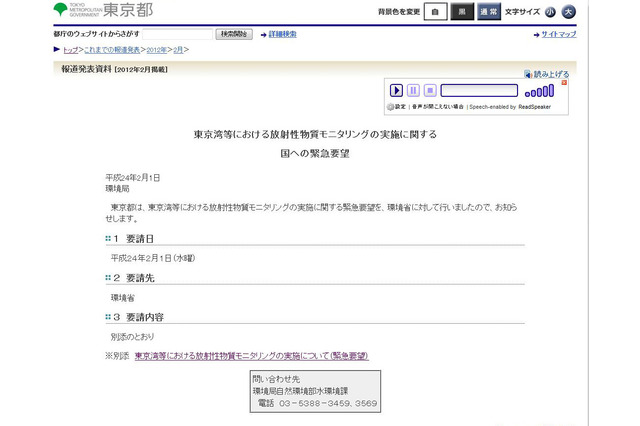Open ReadSpeaker 設定 settings
Image resolution: width=640 pixels, height=426 pixels.
click(397, 107)
